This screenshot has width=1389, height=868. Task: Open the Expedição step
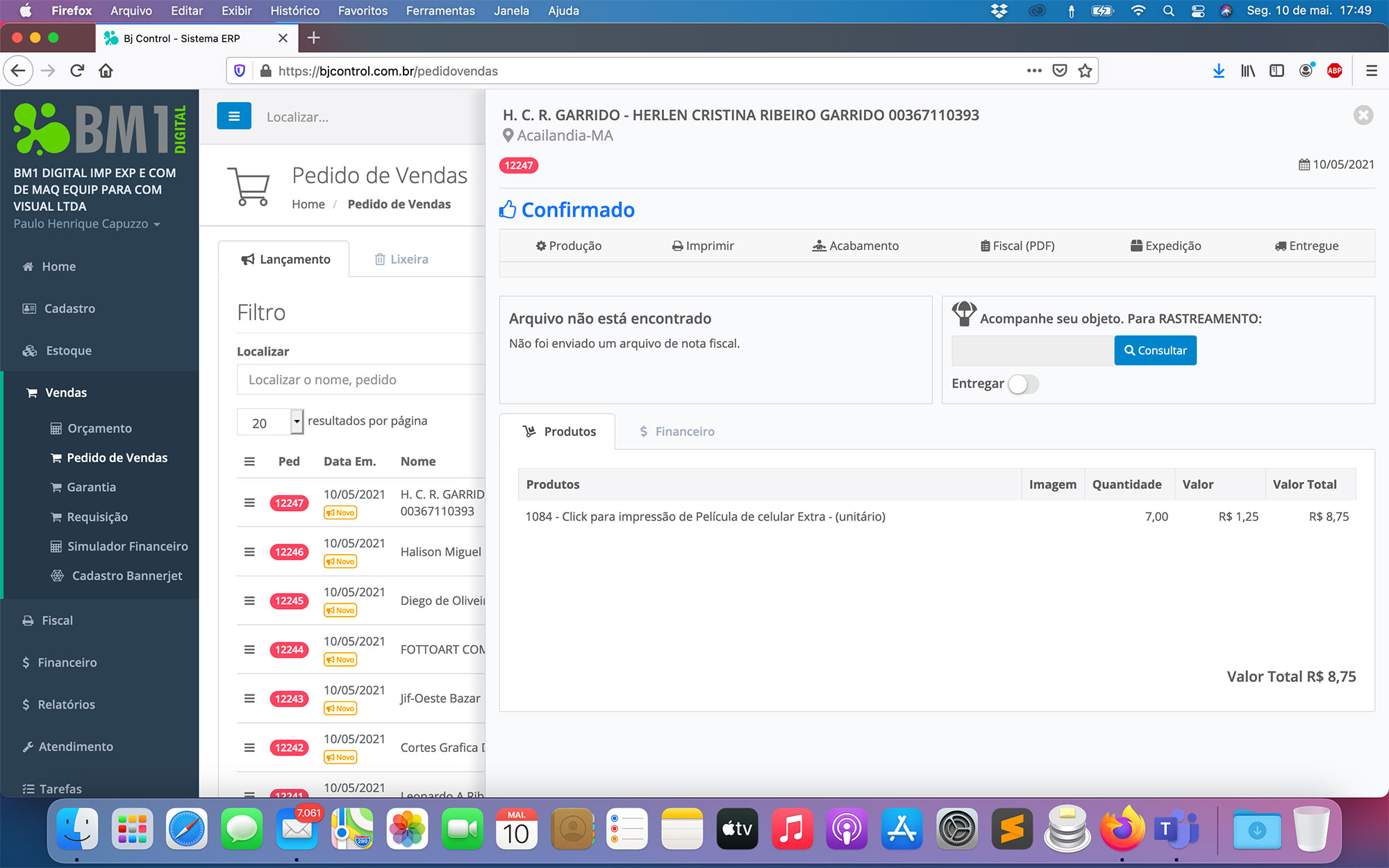coord(1165,246)
